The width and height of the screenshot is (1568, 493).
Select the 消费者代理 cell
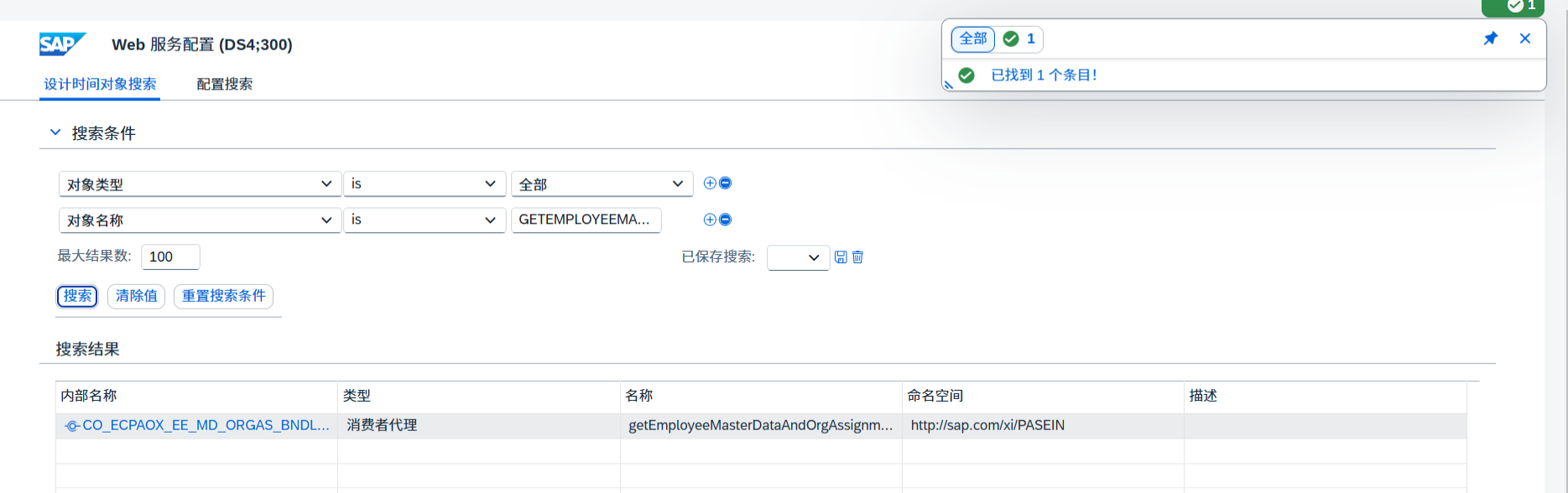point(478,426)
